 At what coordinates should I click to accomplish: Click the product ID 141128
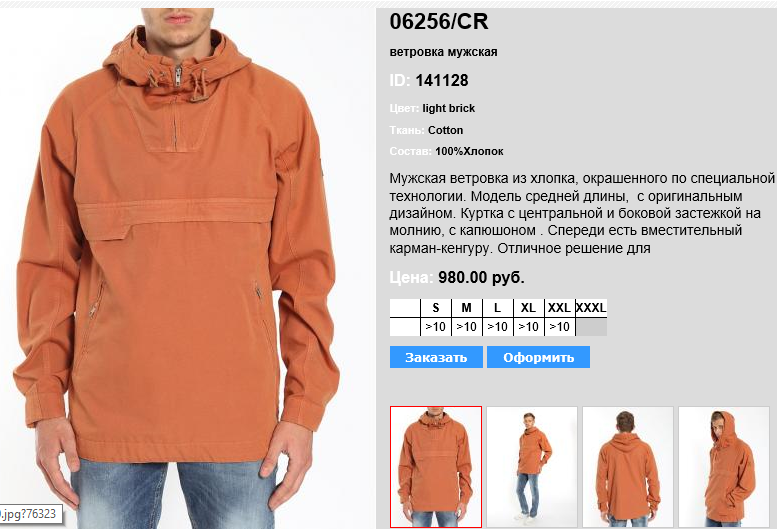[x=442, y=80]
